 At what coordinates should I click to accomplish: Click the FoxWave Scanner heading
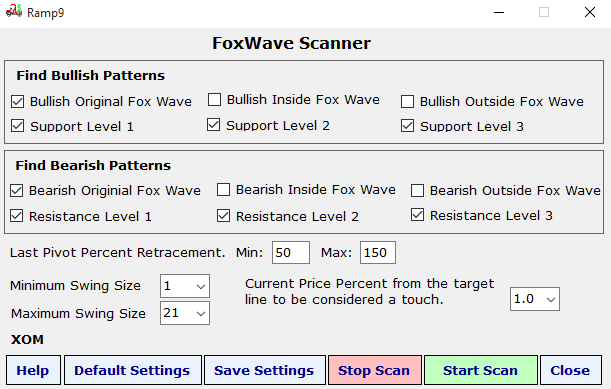pyautogui.click(x=291, y=43)
